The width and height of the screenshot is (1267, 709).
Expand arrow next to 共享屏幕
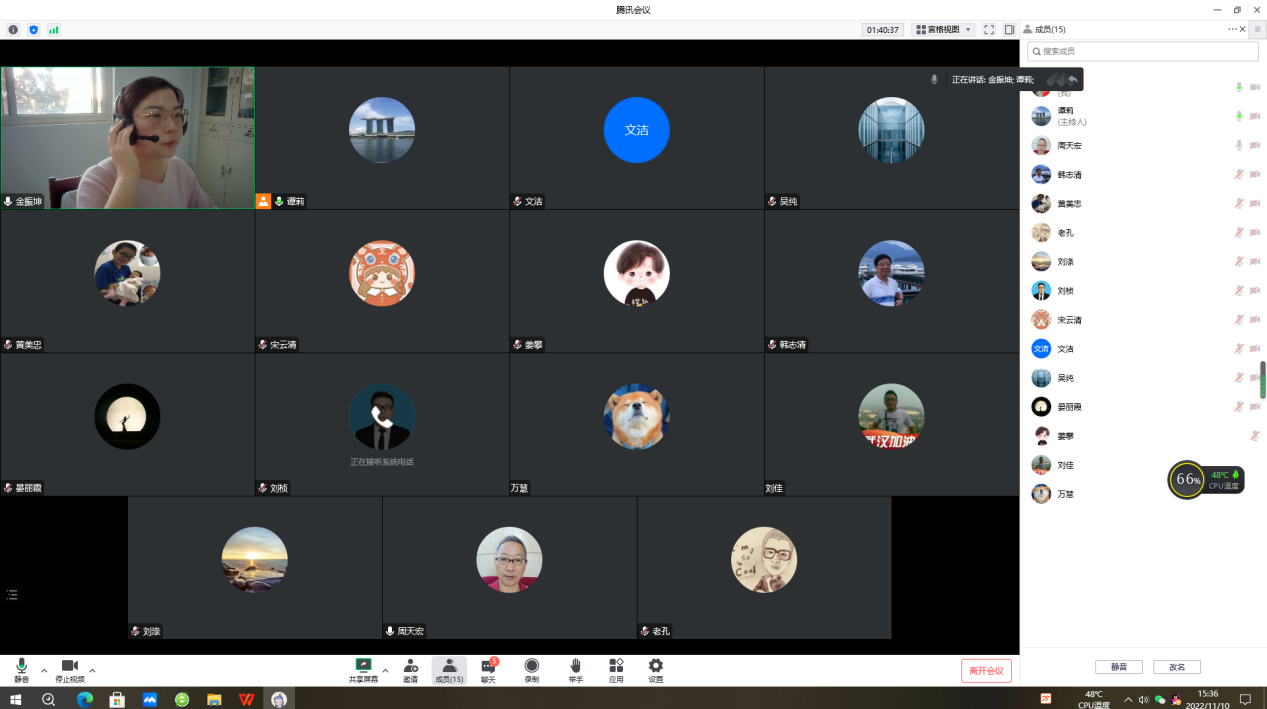click(x=385, y=670)
